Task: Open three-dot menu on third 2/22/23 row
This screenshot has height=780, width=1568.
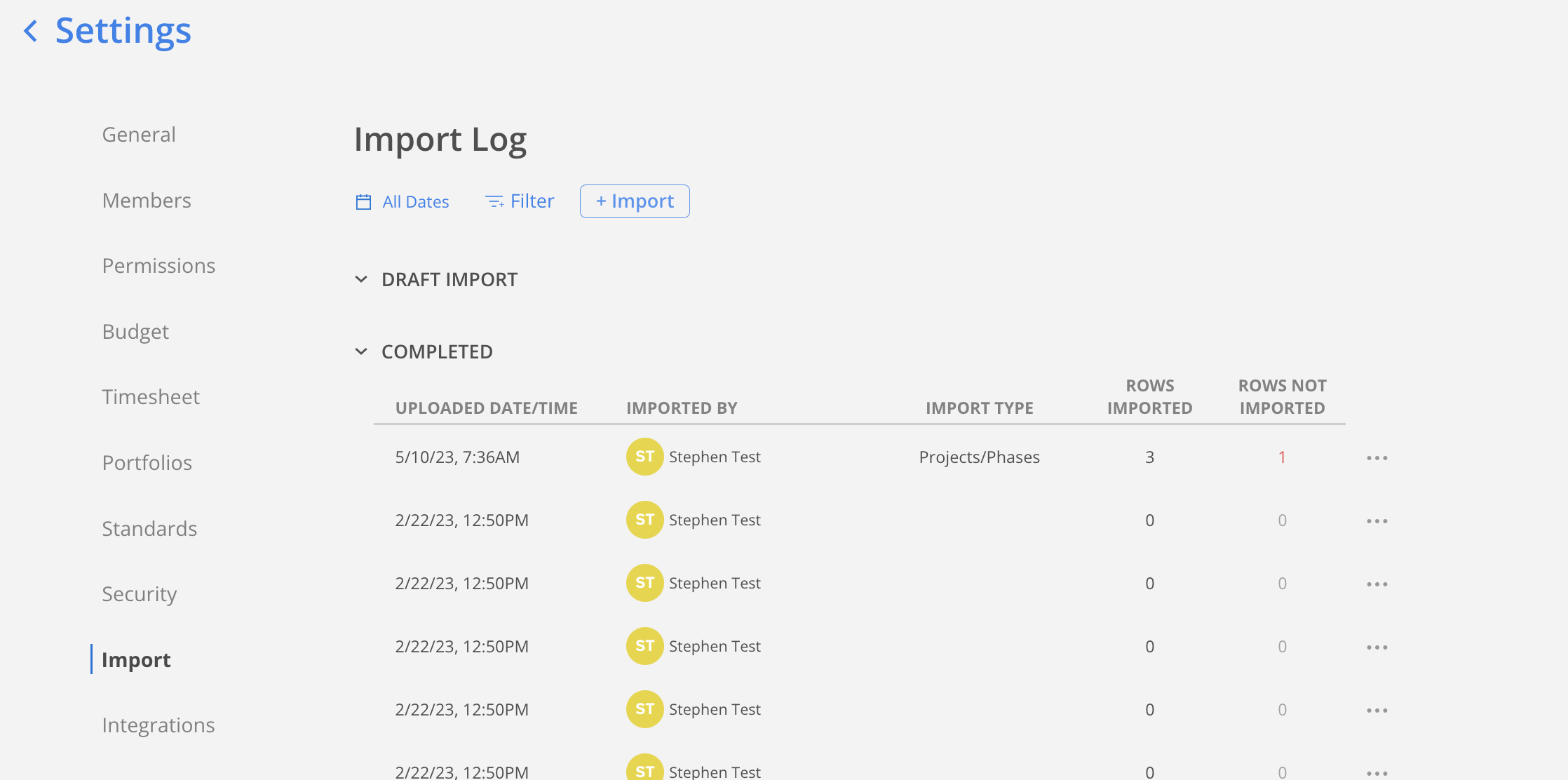Action: coord(1377,647)
